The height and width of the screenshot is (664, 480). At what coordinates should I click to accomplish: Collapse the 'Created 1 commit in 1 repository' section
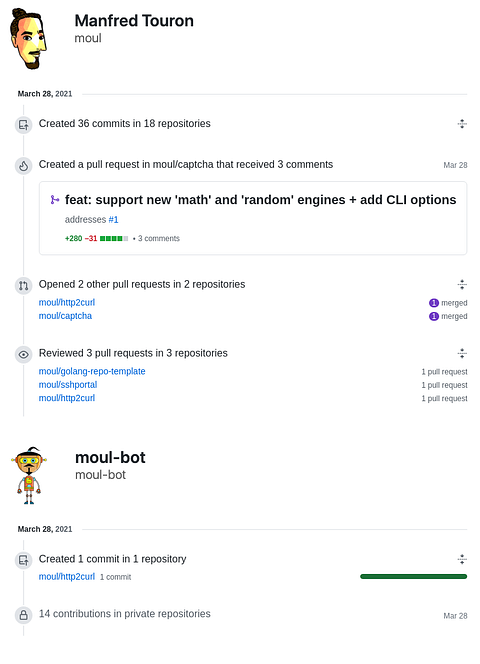coord(462,559)
